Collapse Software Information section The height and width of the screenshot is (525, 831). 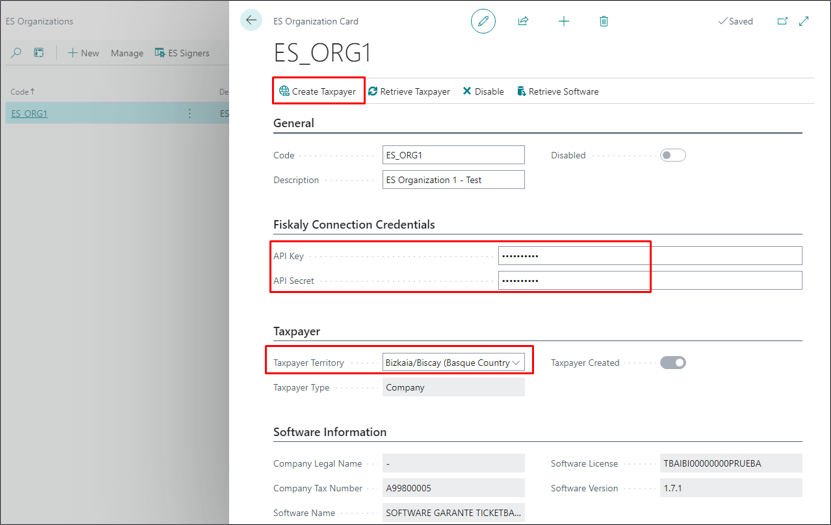330,432
